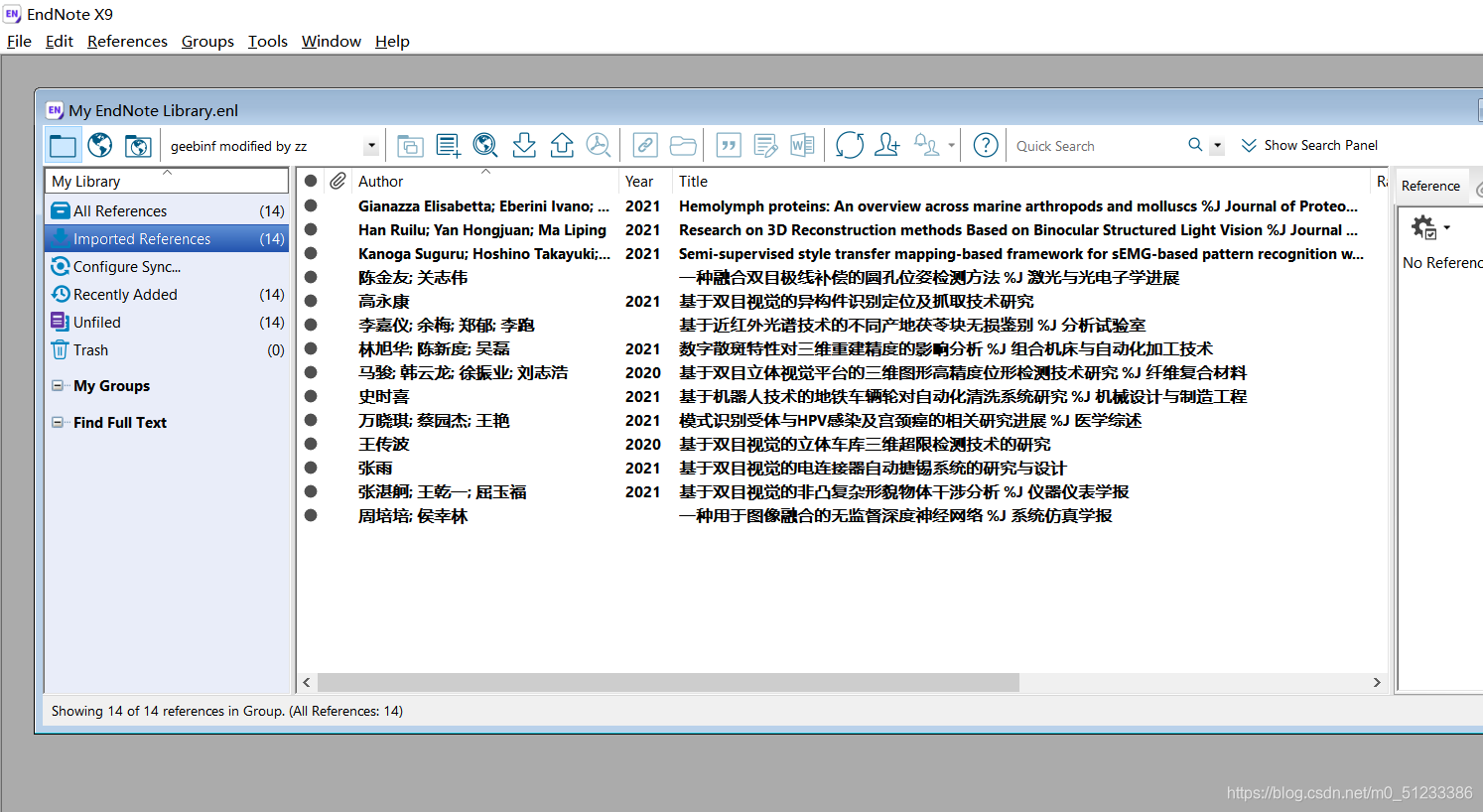The height and width of the screenshot is (812, 1483).
Task: Click the horizontal scrollbar left arrow
Action: click(x=307, y=682)
